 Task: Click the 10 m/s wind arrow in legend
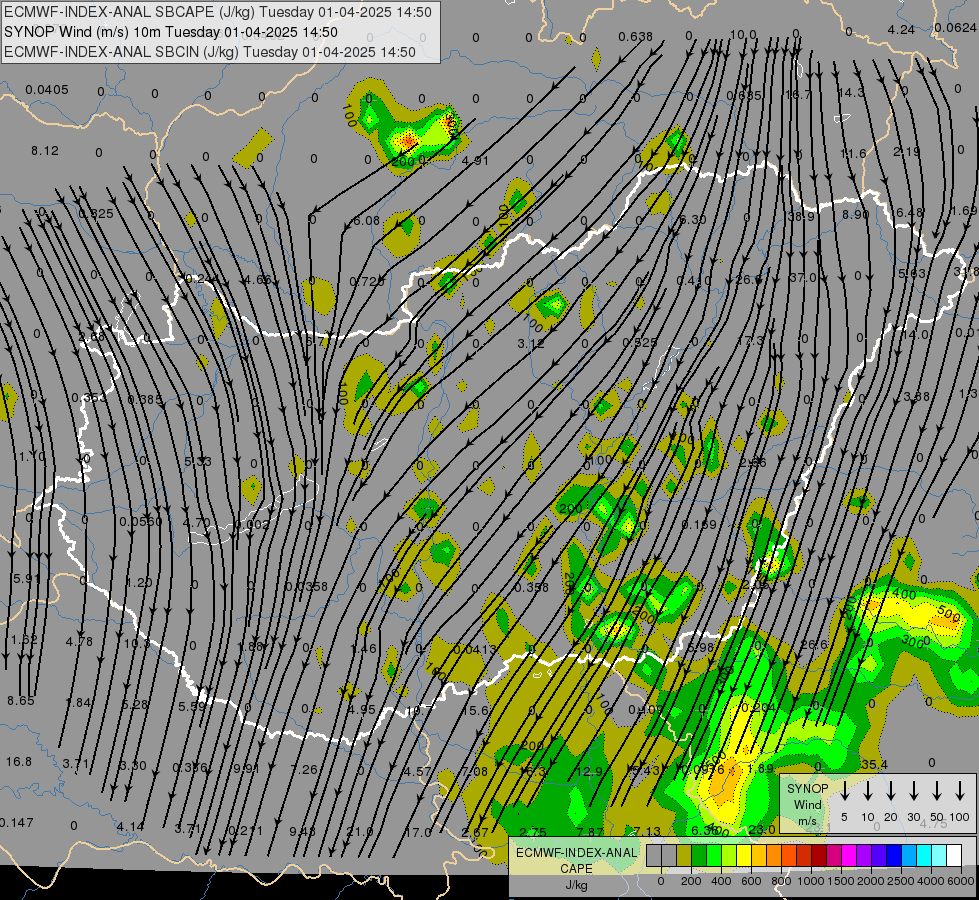867,791
